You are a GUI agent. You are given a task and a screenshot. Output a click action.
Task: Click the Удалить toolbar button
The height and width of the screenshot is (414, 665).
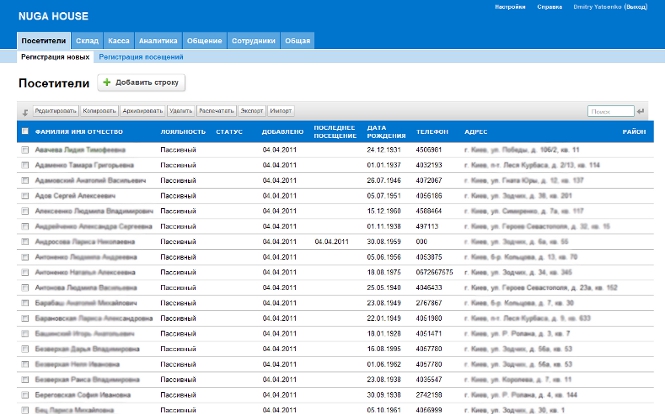pyautogui.click(x=181, y=111)
